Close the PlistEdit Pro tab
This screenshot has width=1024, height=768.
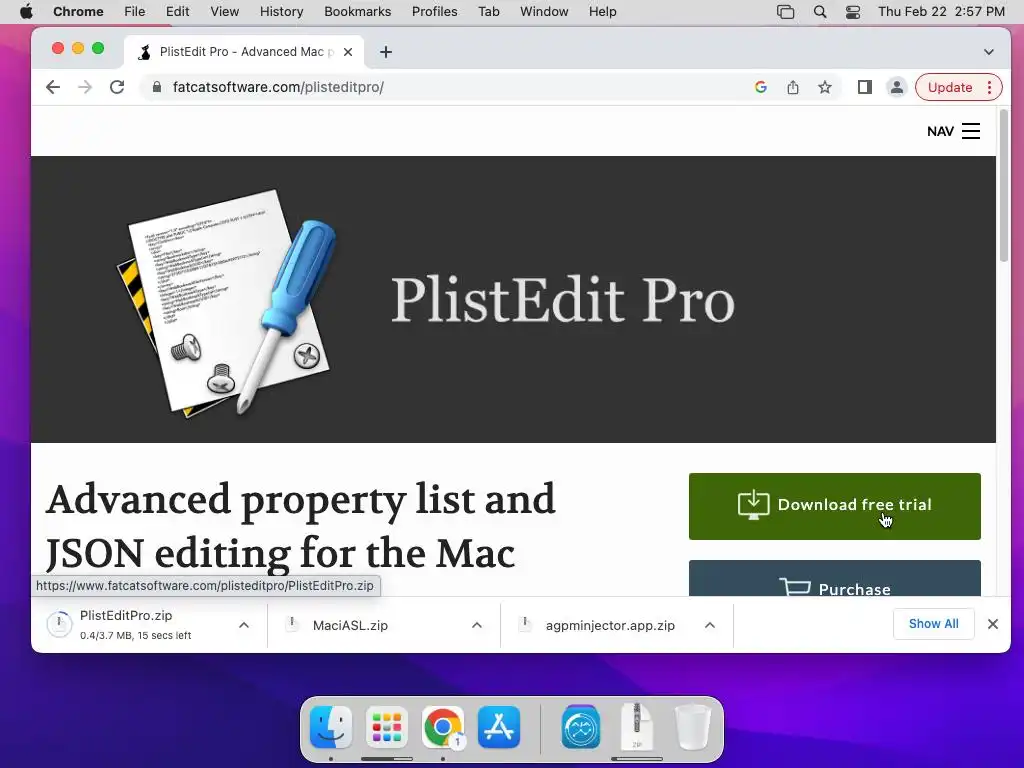pyautogui.click(x=348, y=52)
